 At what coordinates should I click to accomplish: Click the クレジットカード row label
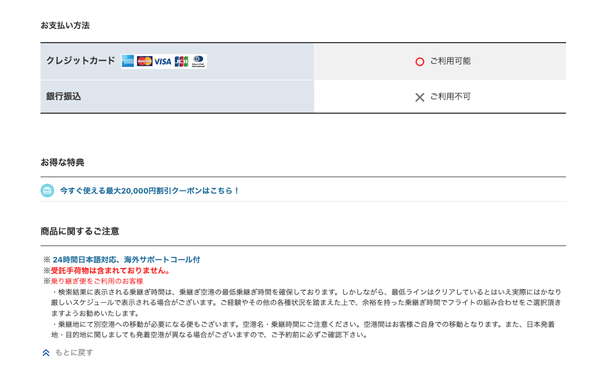click(81, 60)
